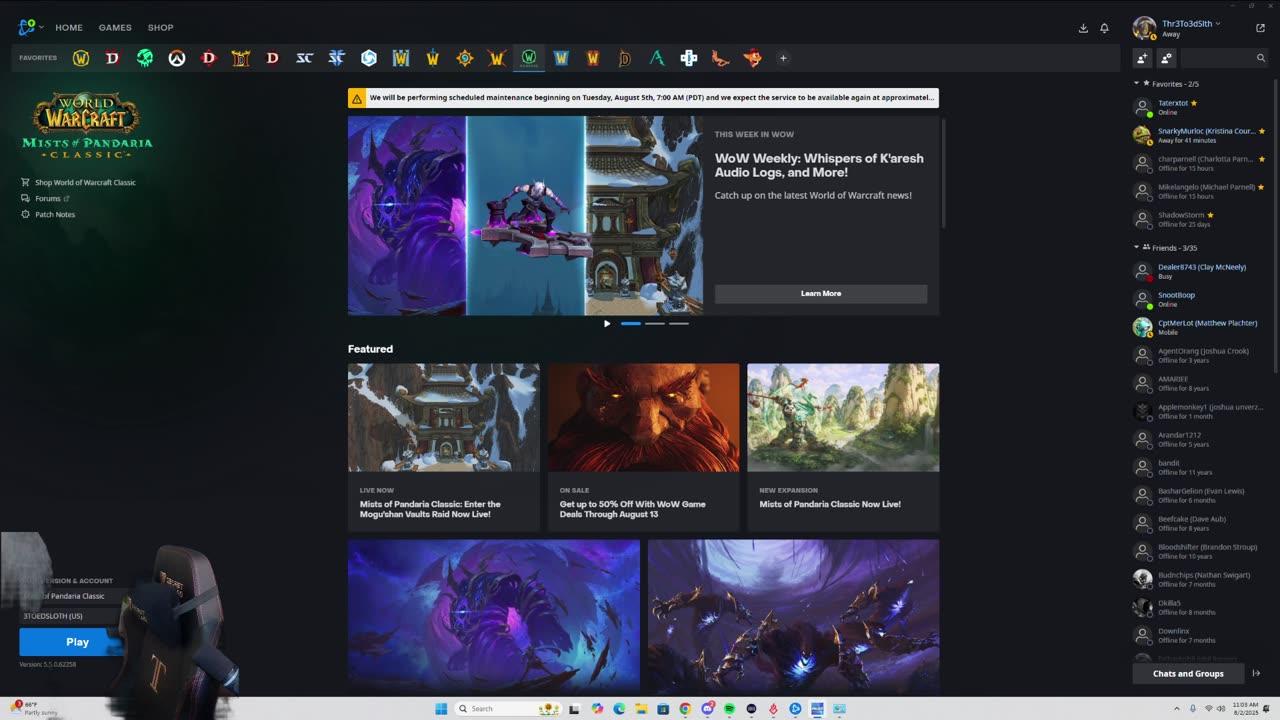The height and width of the screenshot is (720, 1280).
Task: Select friend Beefcake
Action: tap(1200, 523)
